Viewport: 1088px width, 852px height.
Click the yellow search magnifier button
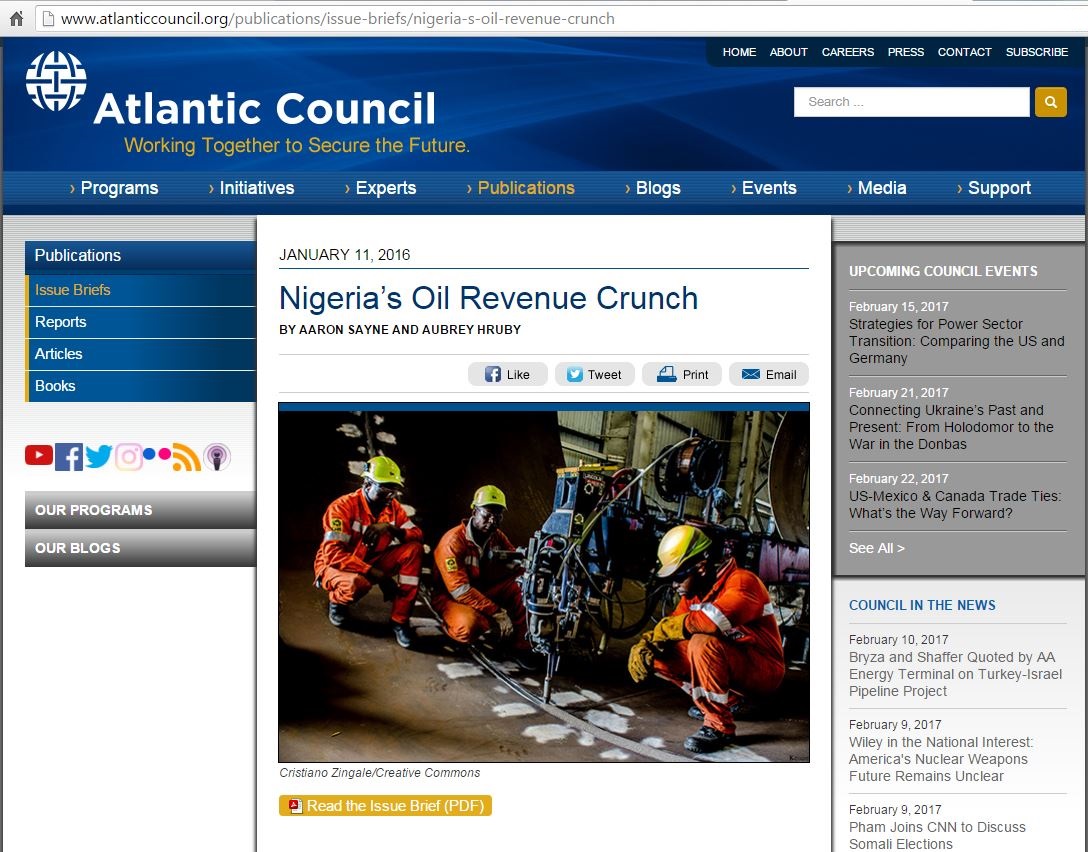coord(1051,102)
